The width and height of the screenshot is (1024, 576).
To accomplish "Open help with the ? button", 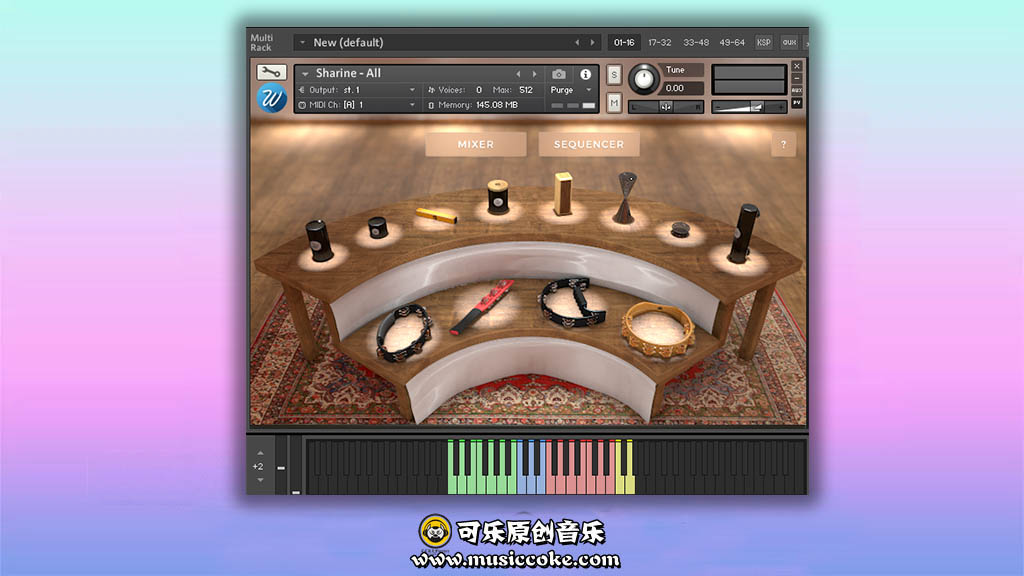I will coord(783,144).
